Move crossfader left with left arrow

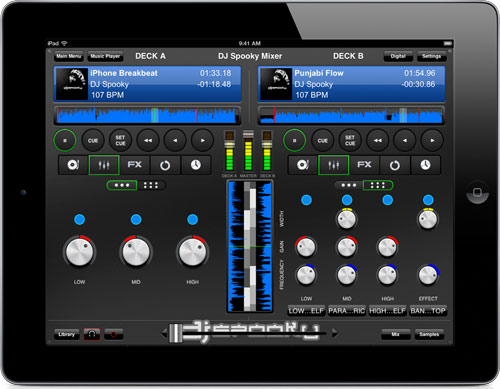pos(163,333)
